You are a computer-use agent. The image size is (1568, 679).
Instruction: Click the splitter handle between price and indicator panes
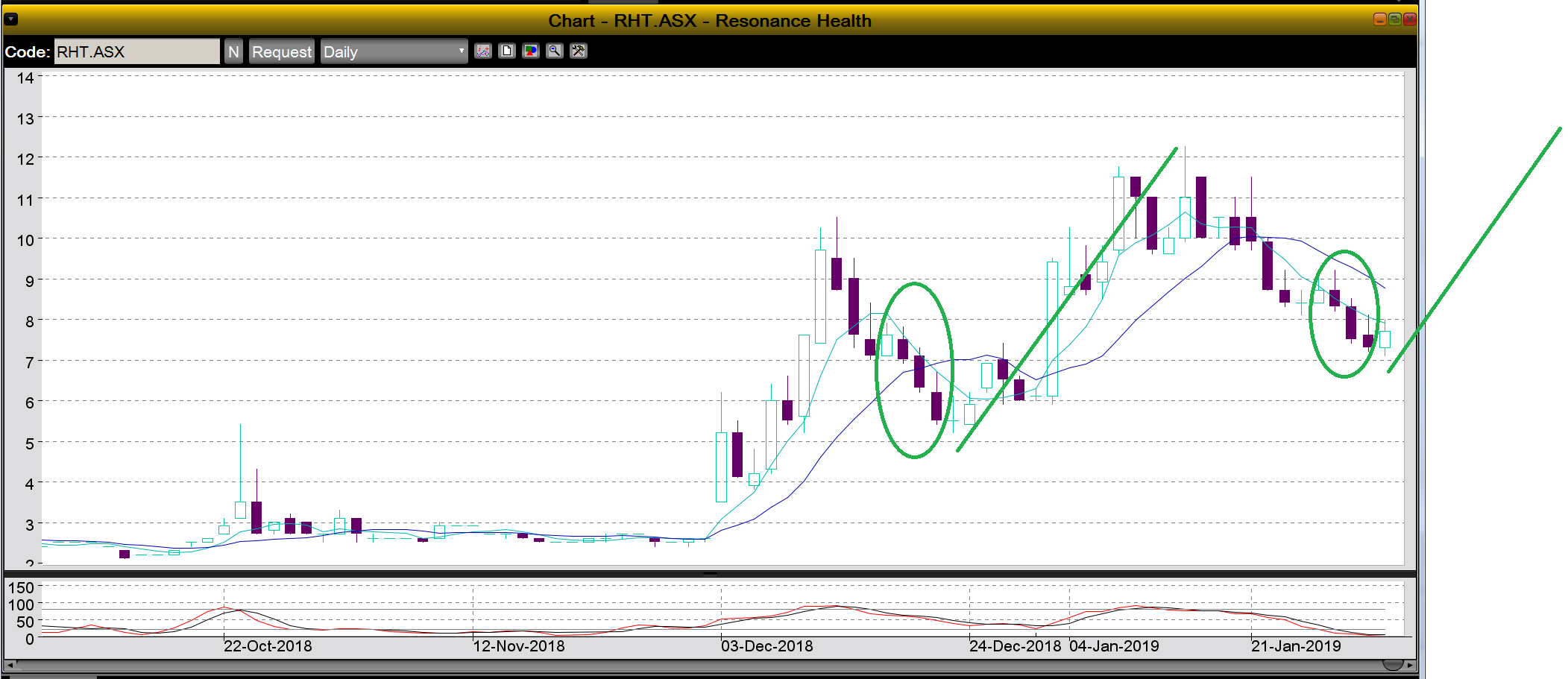(710, 574)
